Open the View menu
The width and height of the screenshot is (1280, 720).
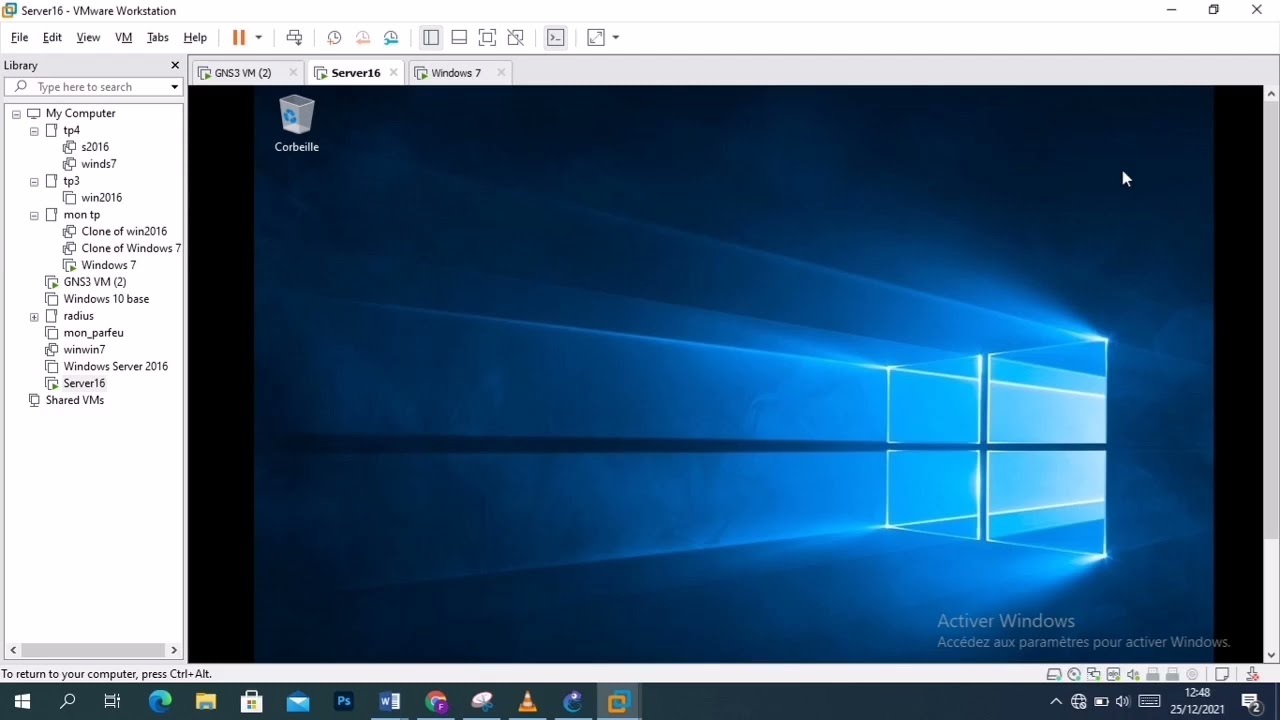(88, 37)
